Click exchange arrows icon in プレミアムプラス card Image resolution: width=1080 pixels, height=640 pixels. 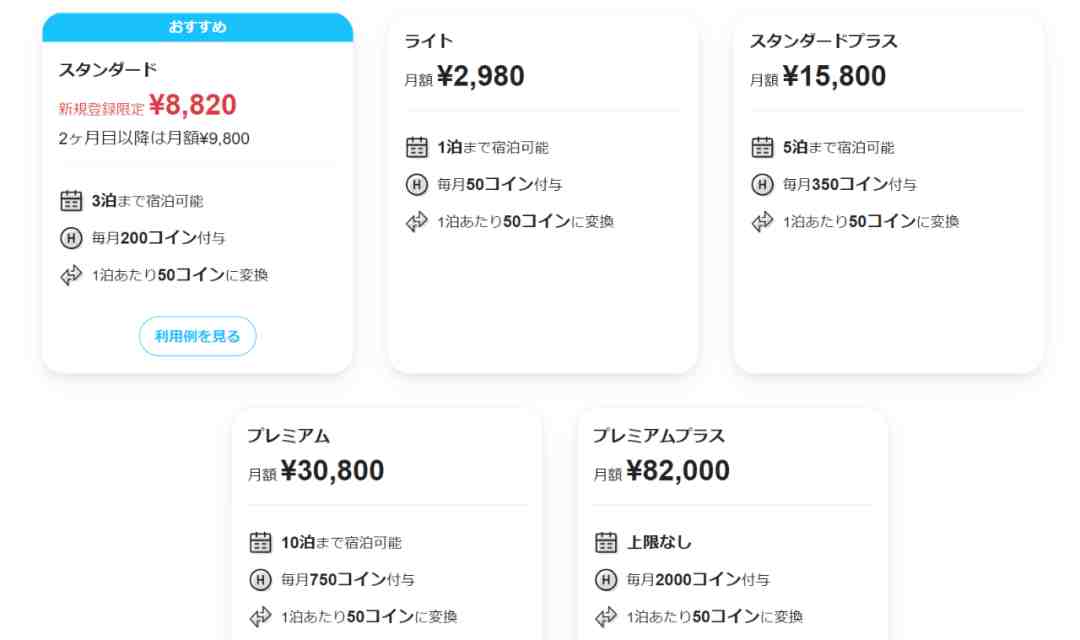coord(606,617)
